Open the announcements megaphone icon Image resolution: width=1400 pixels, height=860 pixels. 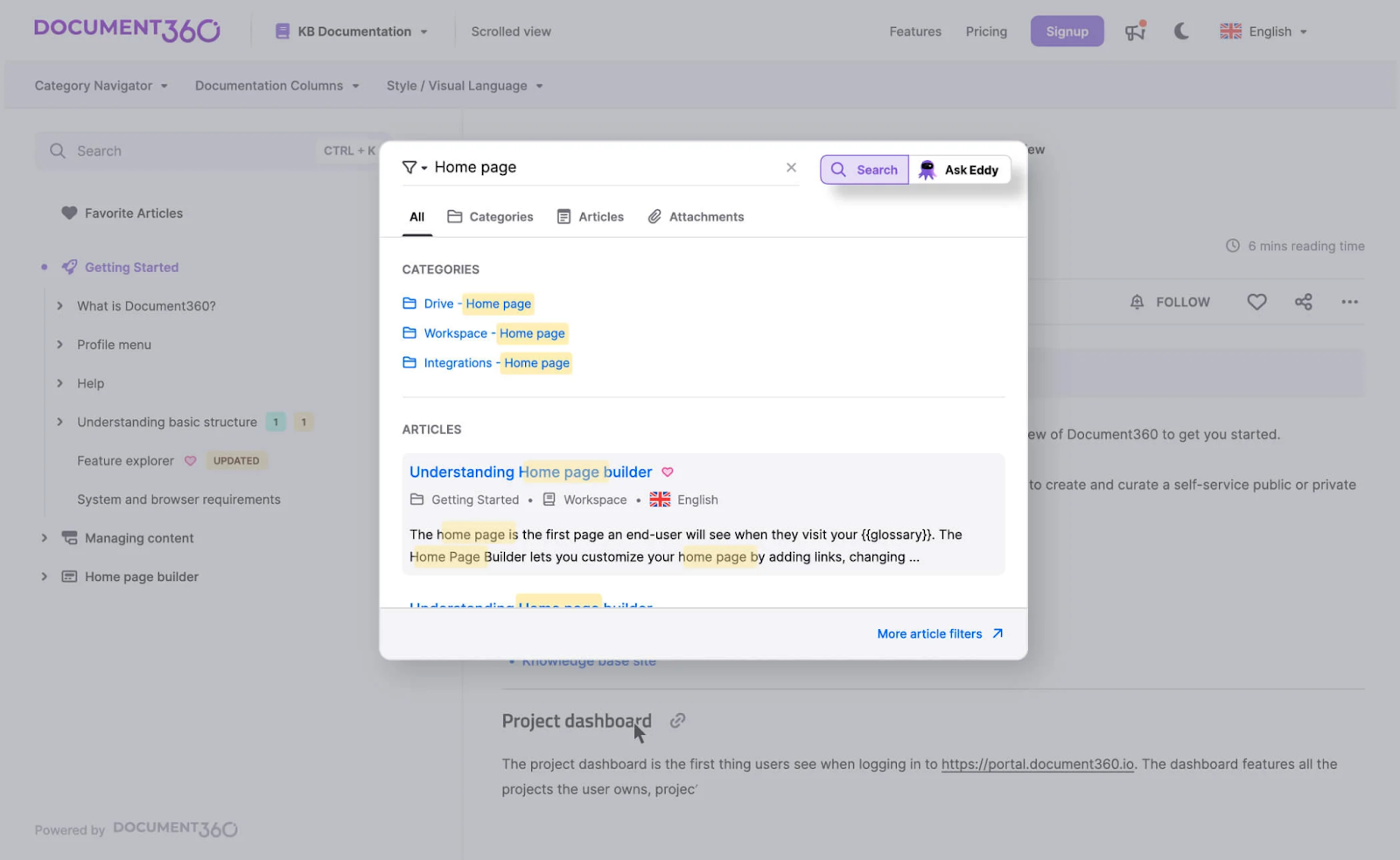point(1136,31)
